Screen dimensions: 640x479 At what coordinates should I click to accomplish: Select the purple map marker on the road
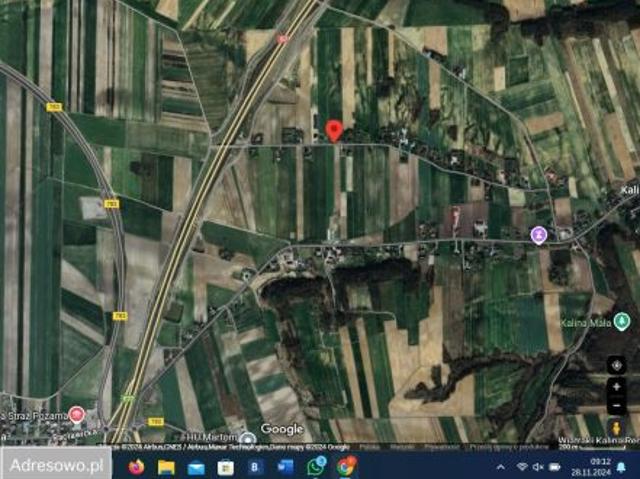point(539,235)
